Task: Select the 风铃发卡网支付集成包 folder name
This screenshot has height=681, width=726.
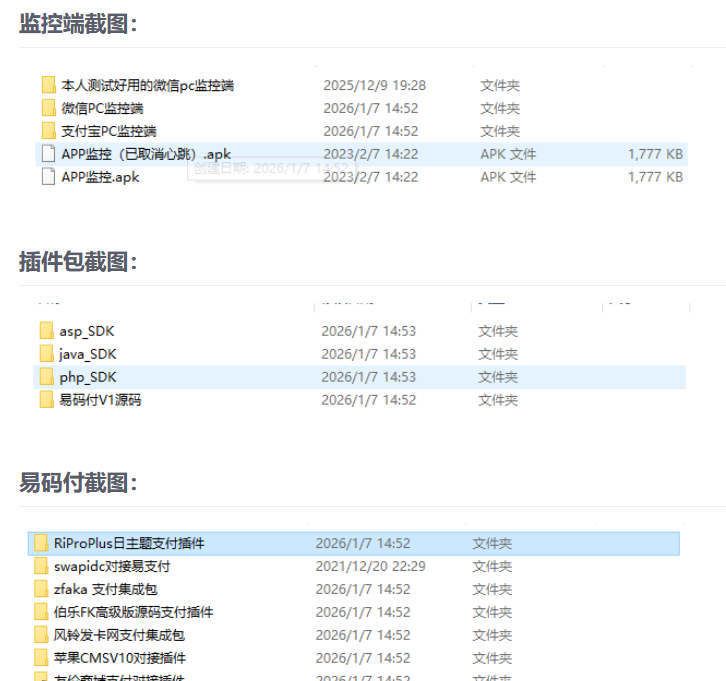Action: (x=119, y=635)
